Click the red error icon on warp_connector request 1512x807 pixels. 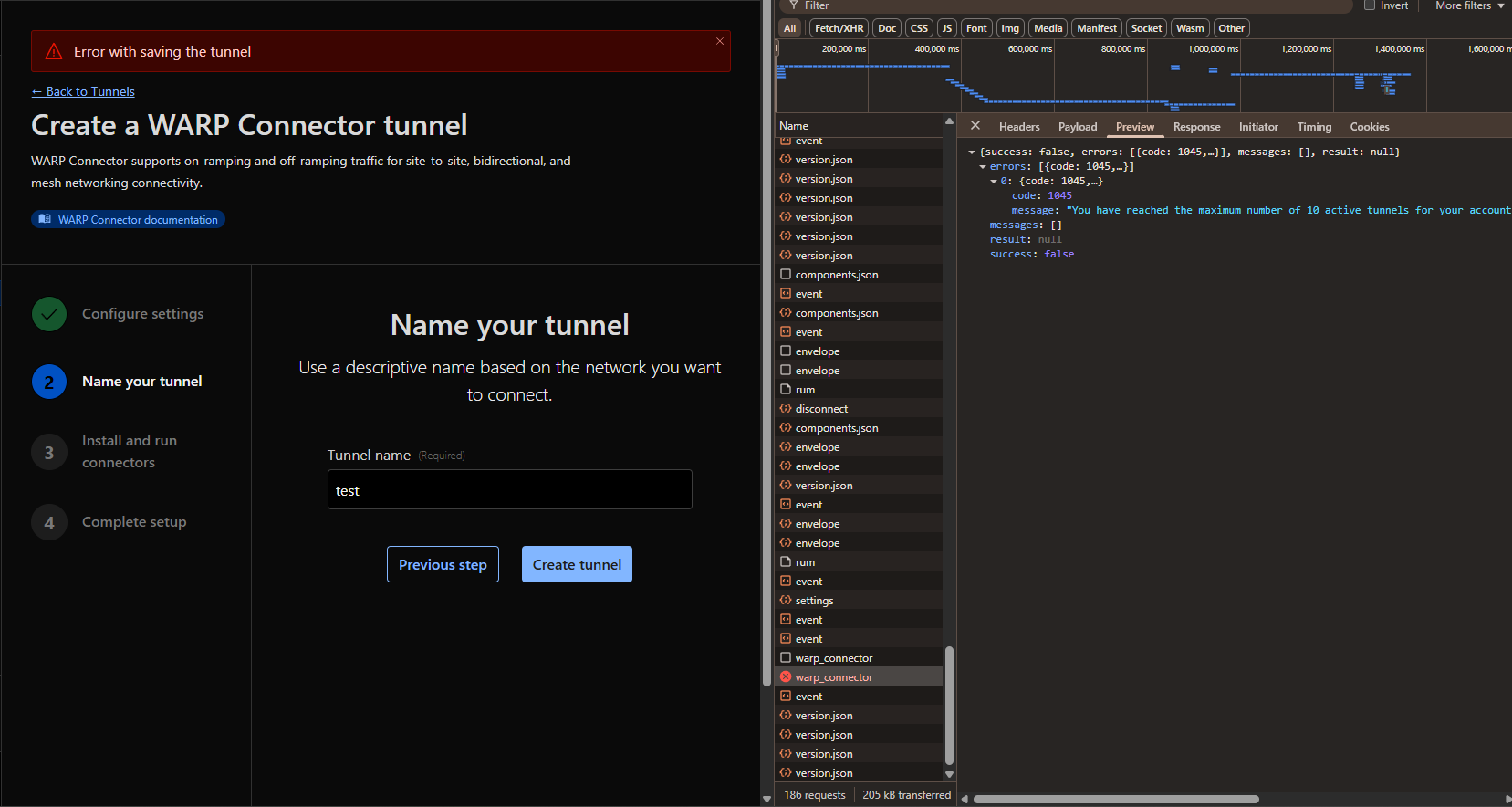coord(786,676)
